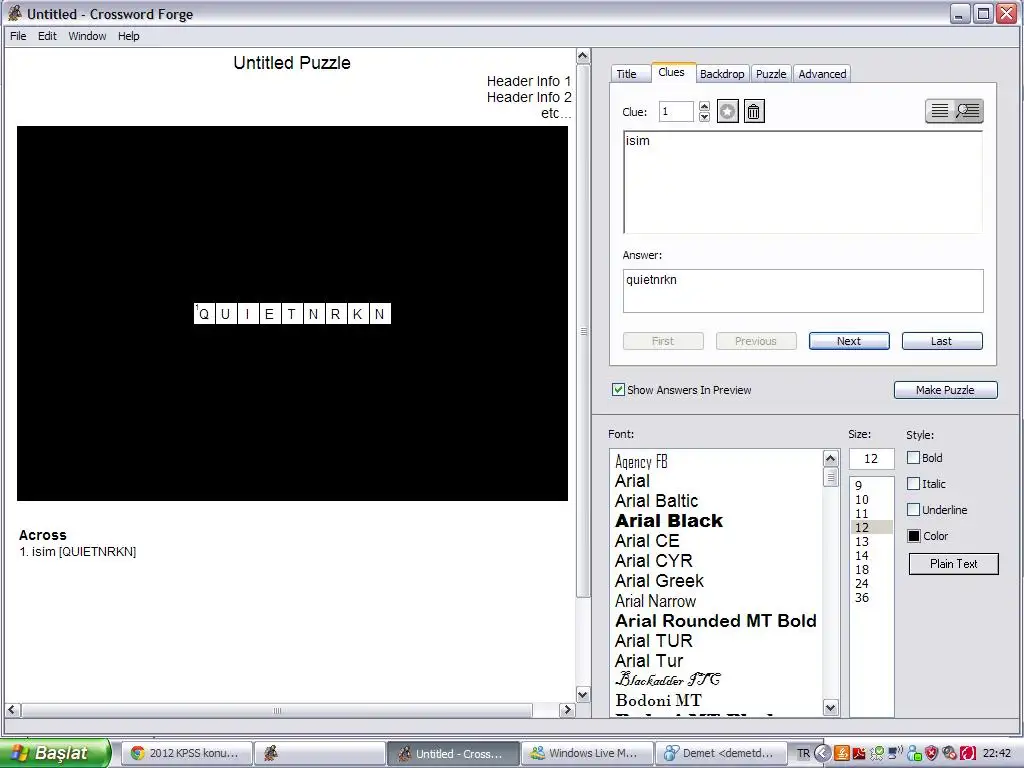Select the Clues tab
Viewport: 1024px width, 768px height.
671,72
